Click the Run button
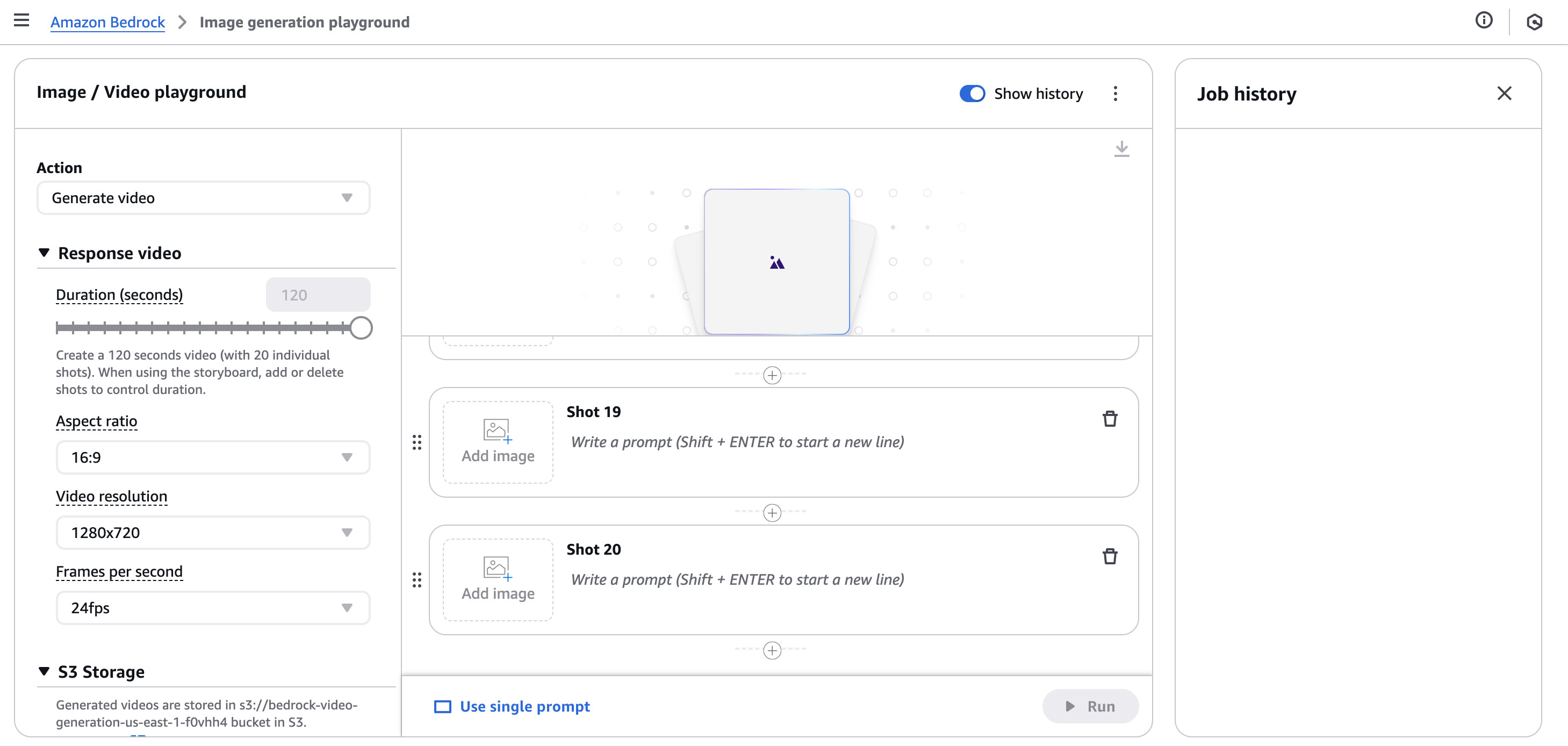Image resolution: width=1568 pixels, height=746 pixels. (x=1090, y=706)
